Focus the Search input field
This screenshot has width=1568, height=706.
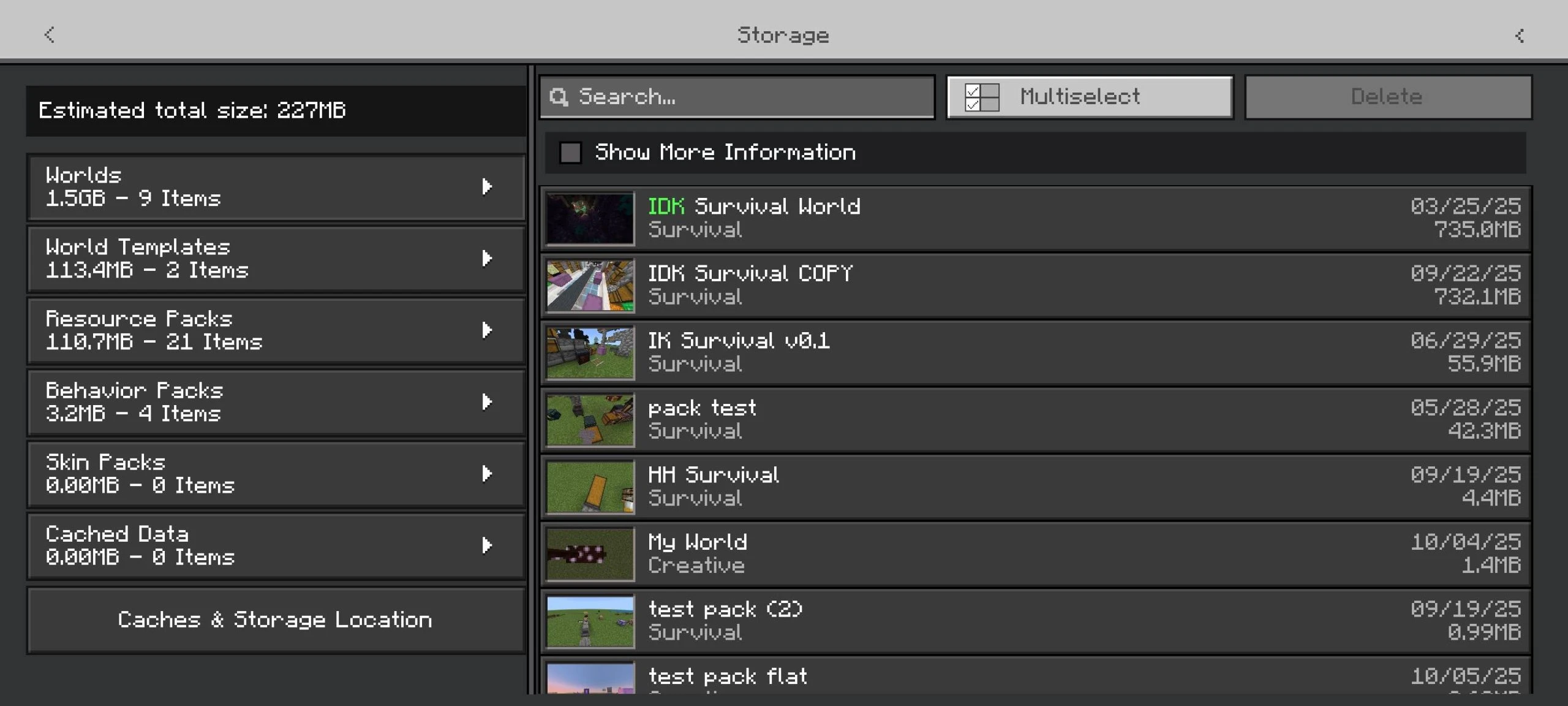pyautogui.click(x=737, y=97)
